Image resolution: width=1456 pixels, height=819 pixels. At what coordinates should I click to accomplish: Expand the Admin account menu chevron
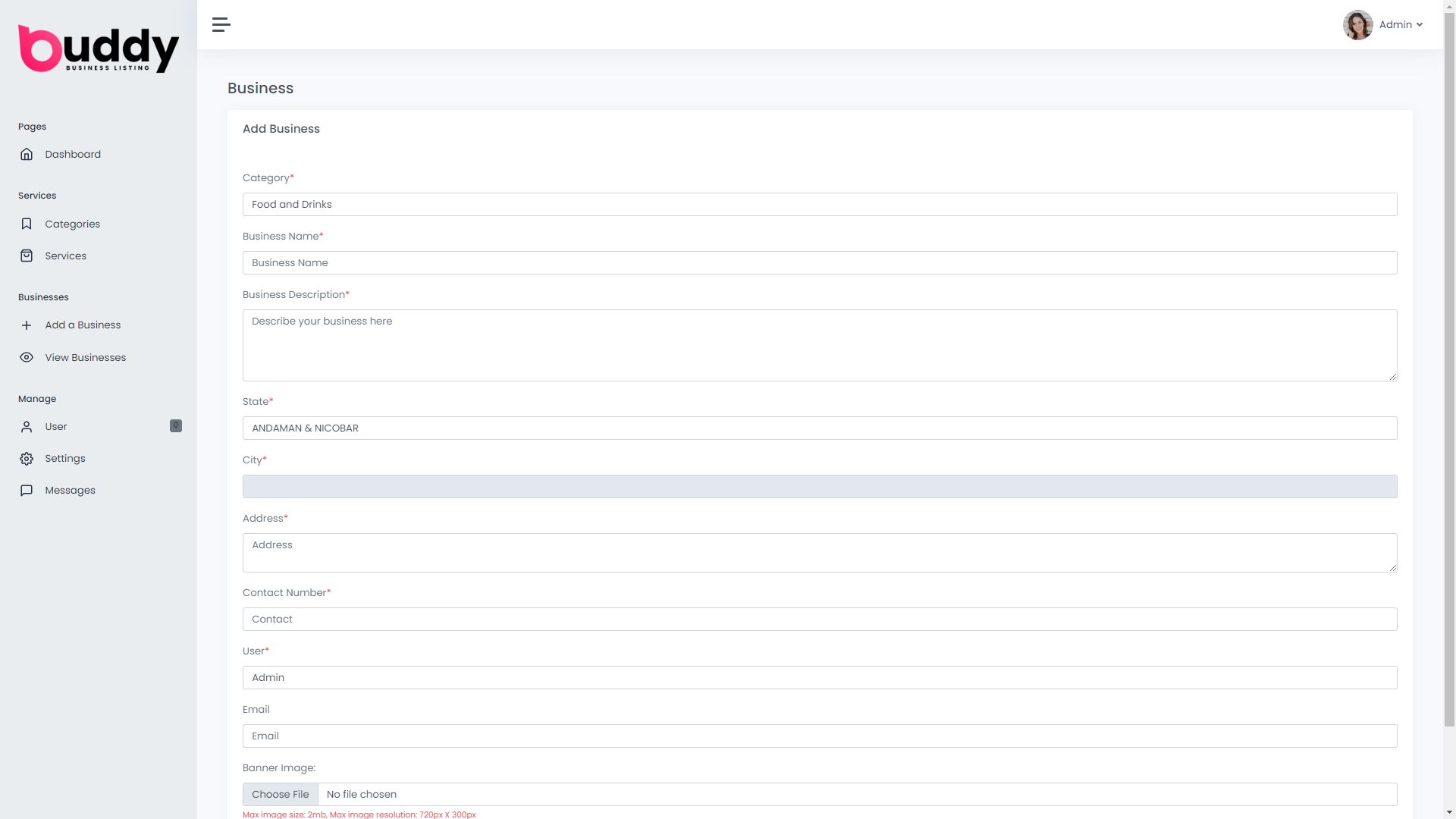1420,25
